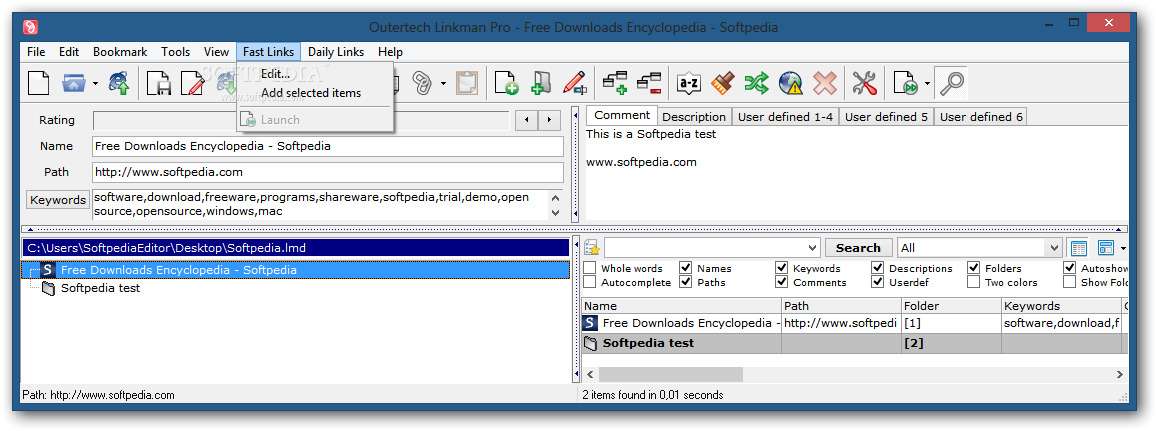Click the Name column header in results
The image size is (1157, 431).
pos(682,306)
